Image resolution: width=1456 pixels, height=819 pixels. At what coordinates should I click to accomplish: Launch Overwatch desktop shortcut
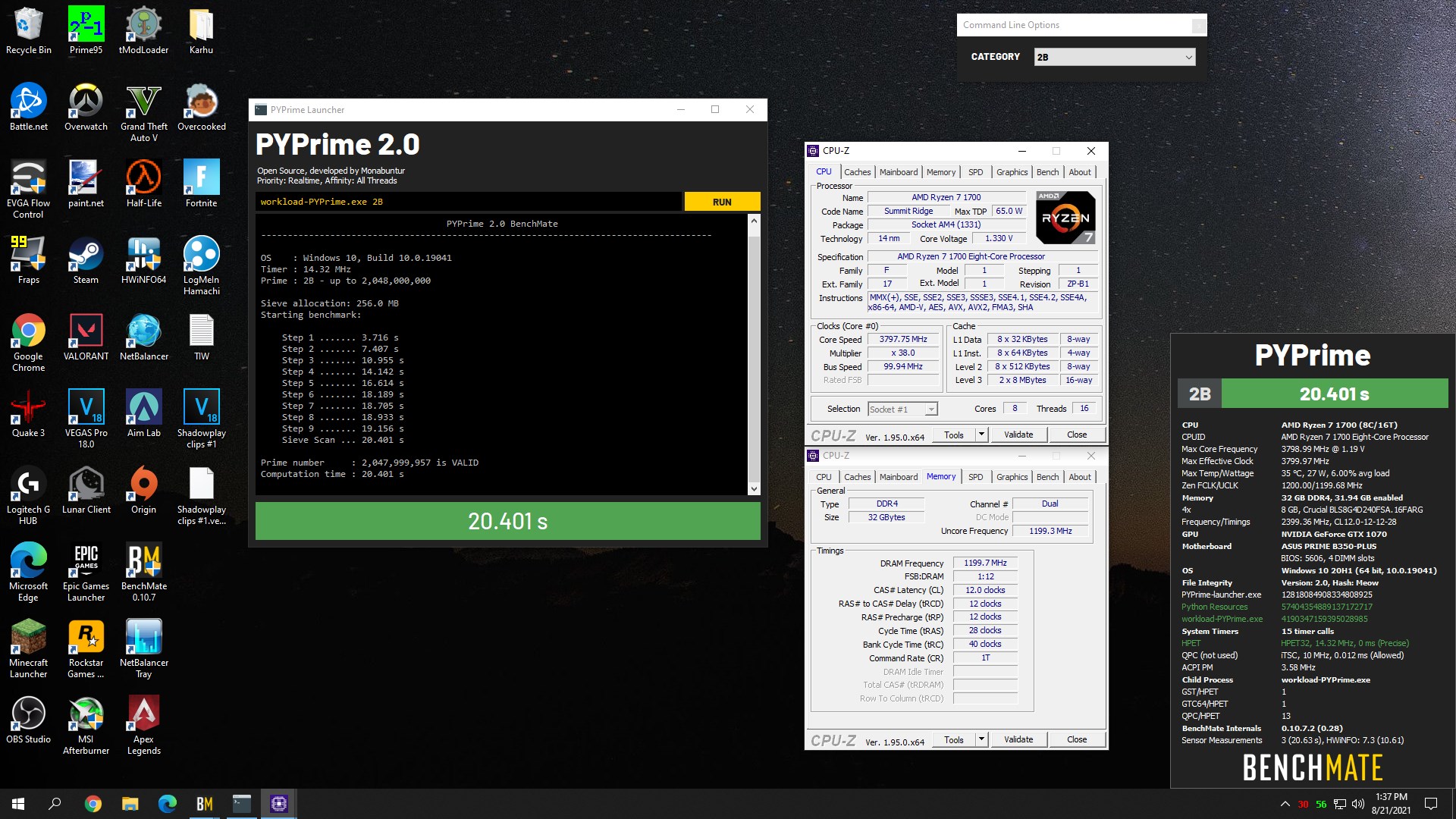[86, 107]
